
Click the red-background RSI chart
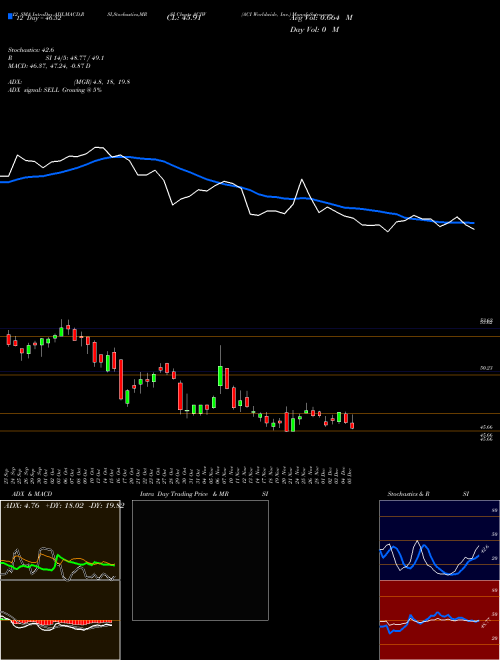tap(439, 620)
